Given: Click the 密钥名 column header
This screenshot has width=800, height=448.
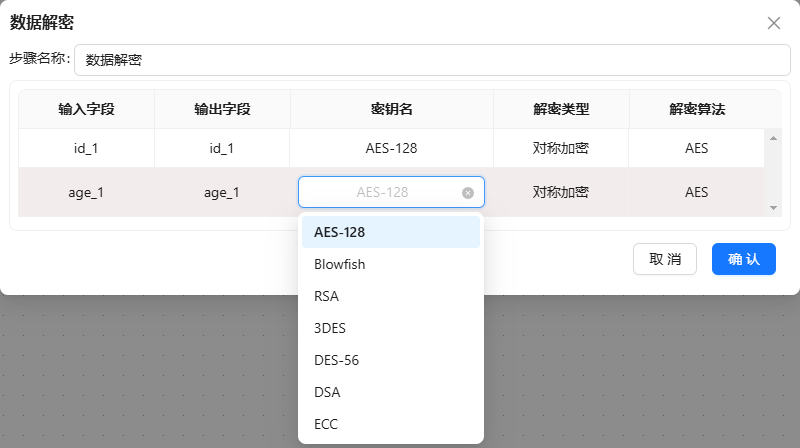Looking at the screenshot, I should tap(391, 109).
